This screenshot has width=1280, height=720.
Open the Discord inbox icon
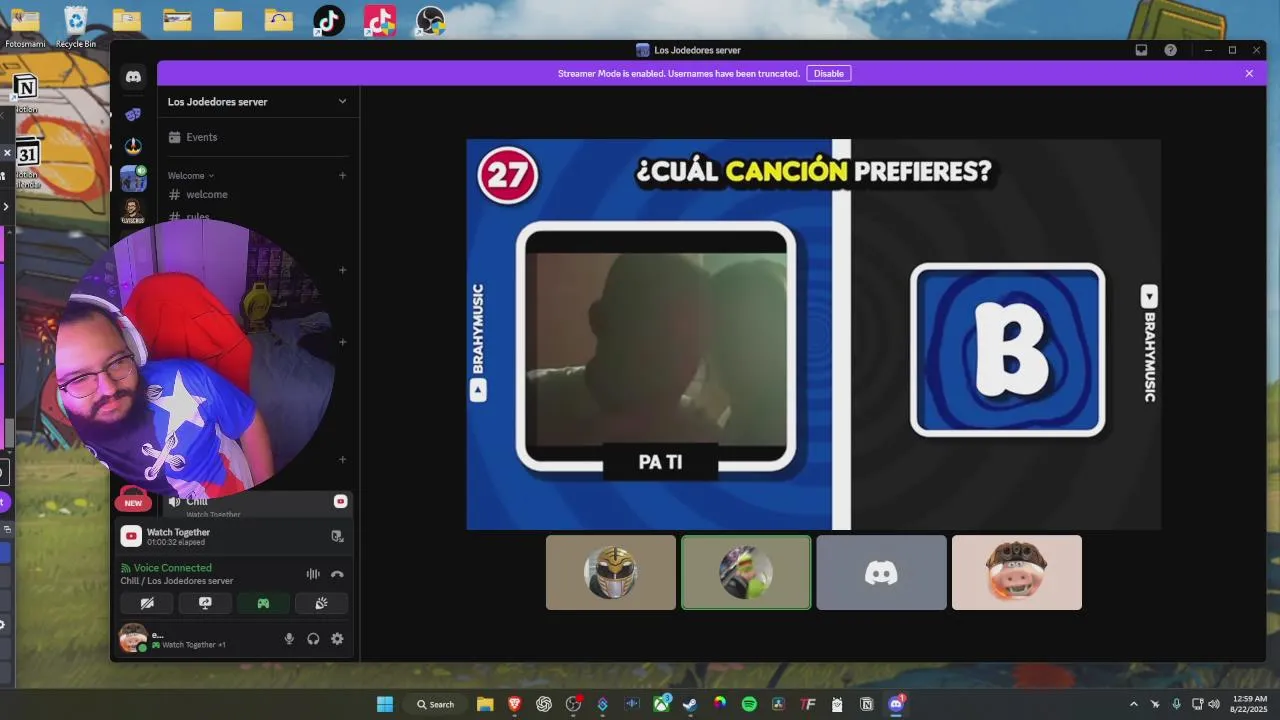[x=1141, y=50]
